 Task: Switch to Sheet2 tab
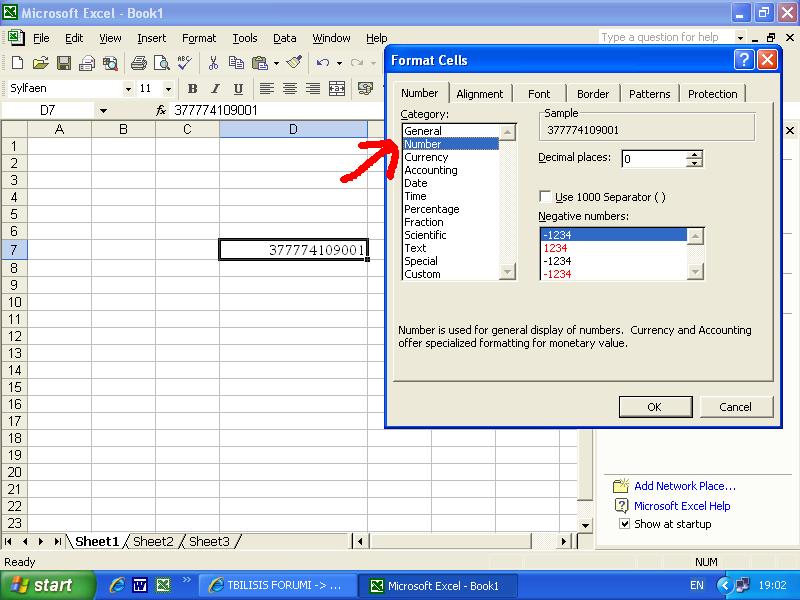point(153,541)
